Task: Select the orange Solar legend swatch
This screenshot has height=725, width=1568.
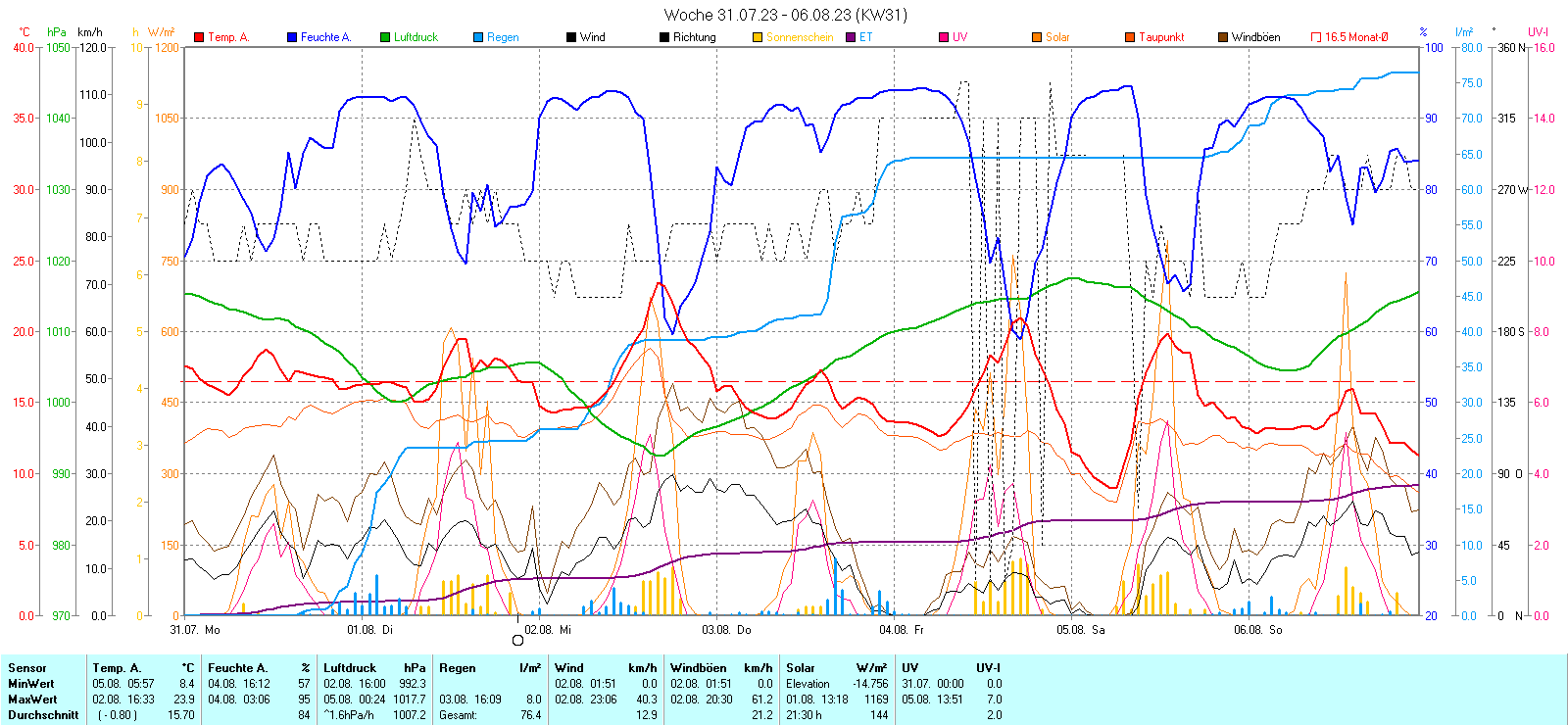Action: tap(1037, 37)
